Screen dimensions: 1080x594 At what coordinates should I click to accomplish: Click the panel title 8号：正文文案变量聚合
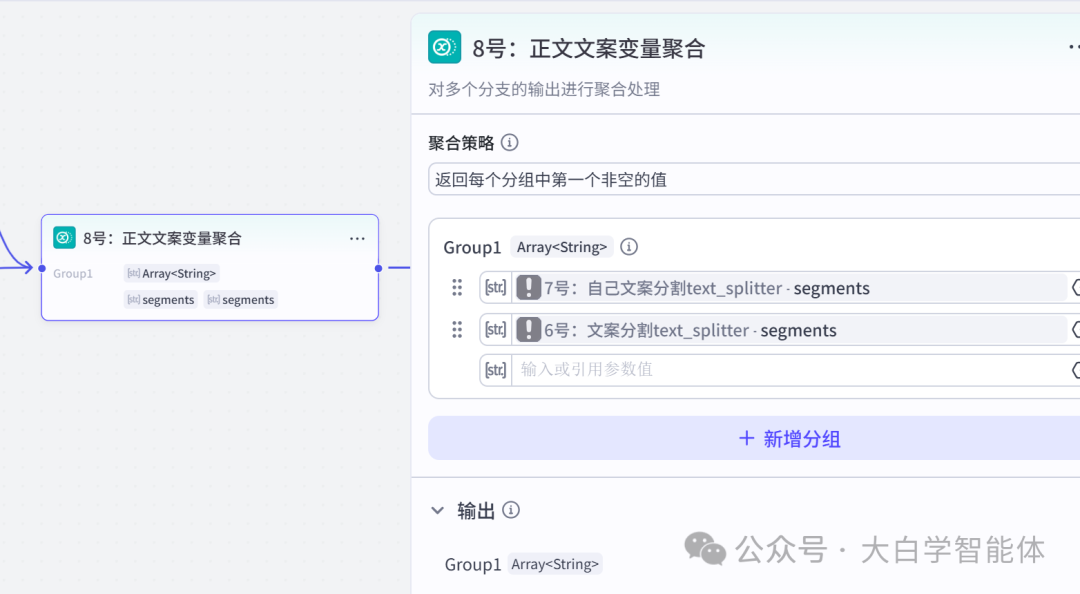click(x=589, y=49)
